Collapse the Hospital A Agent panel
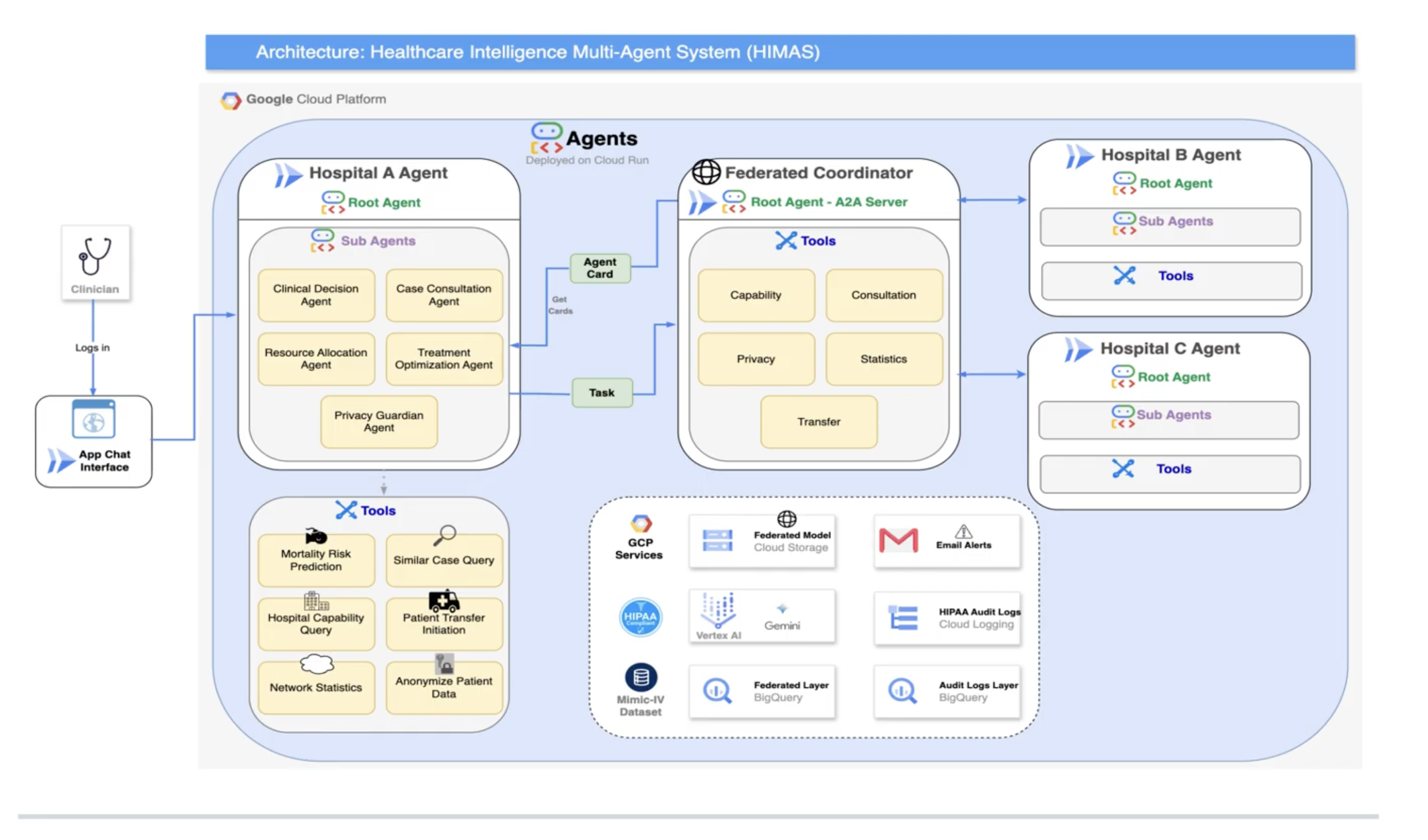The height and width of the screenshot is (840, 1428). coord(376,173)
